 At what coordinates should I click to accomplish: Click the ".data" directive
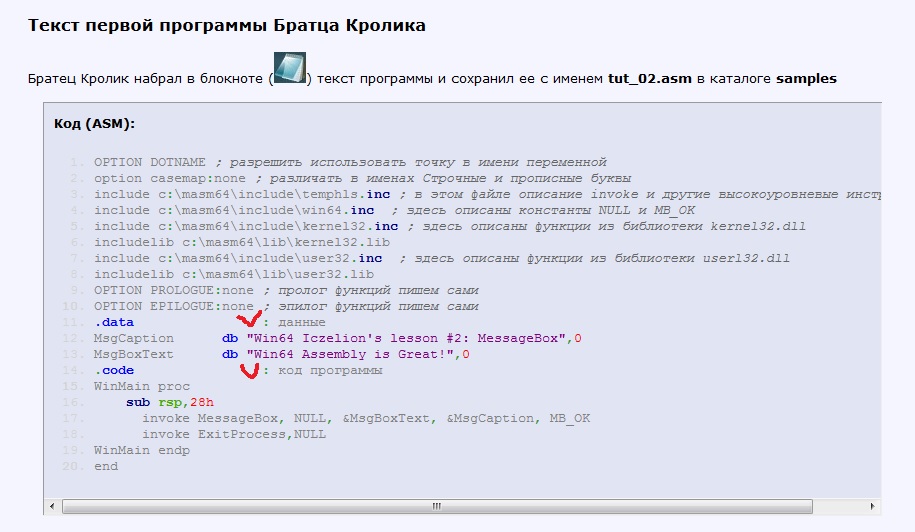coord(114,322)
